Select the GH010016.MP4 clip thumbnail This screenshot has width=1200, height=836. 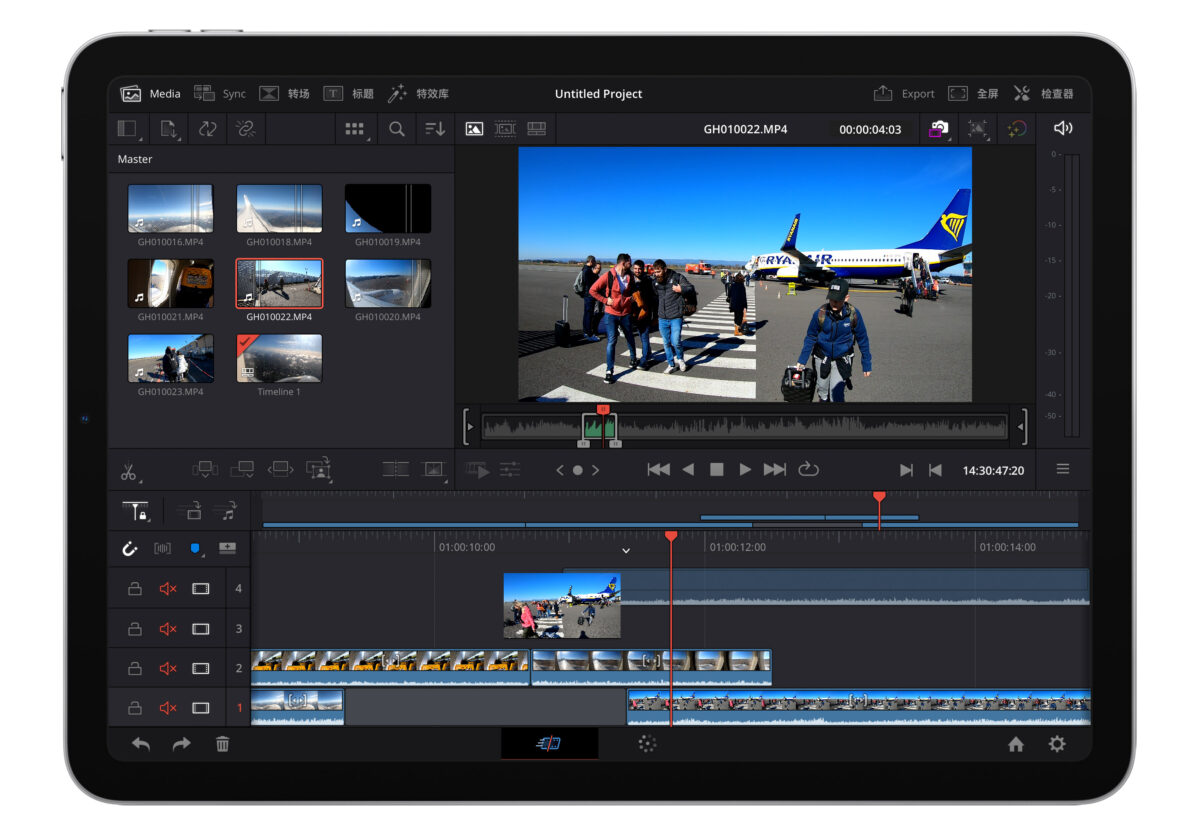[x=170, y=208]
